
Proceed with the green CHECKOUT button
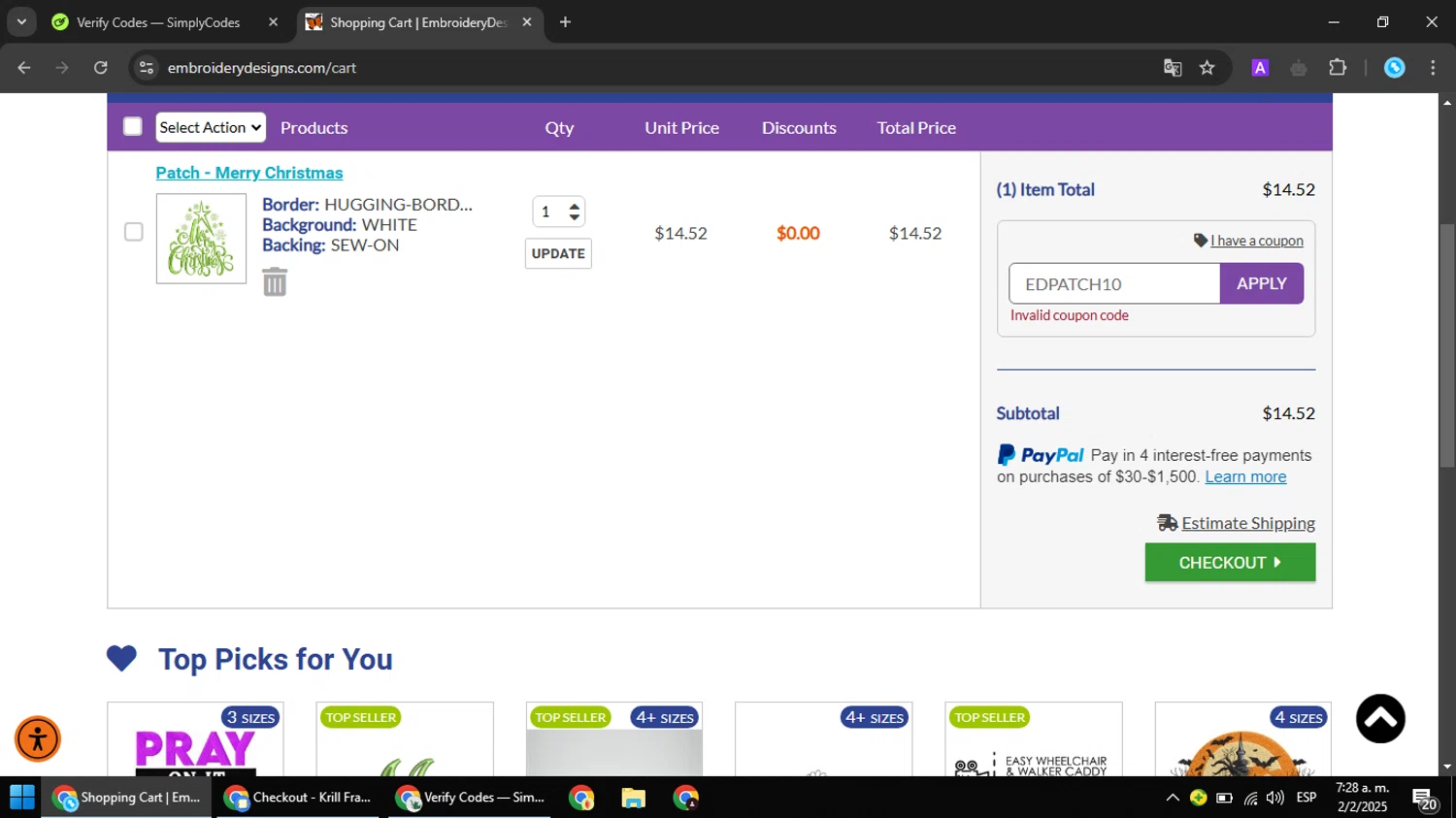(1230, 563)
